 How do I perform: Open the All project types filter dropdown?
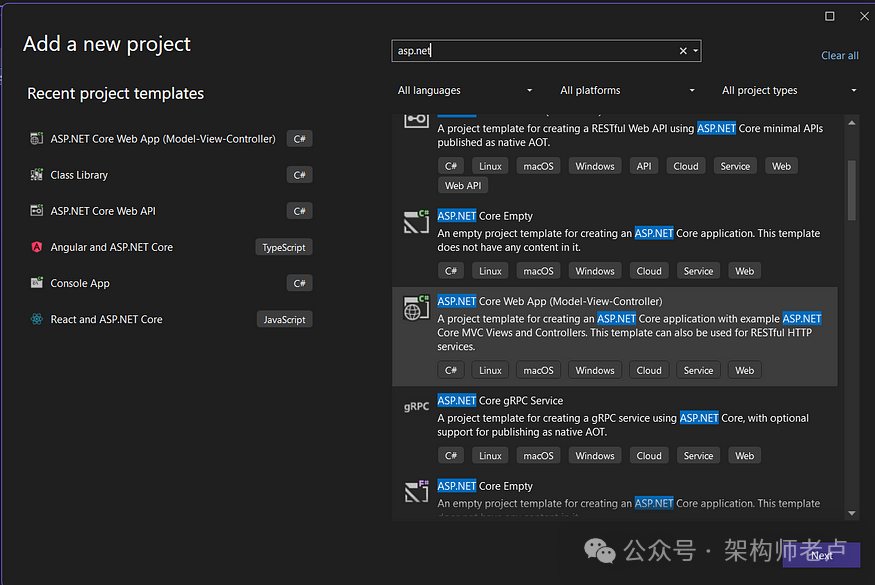[789, 90]
